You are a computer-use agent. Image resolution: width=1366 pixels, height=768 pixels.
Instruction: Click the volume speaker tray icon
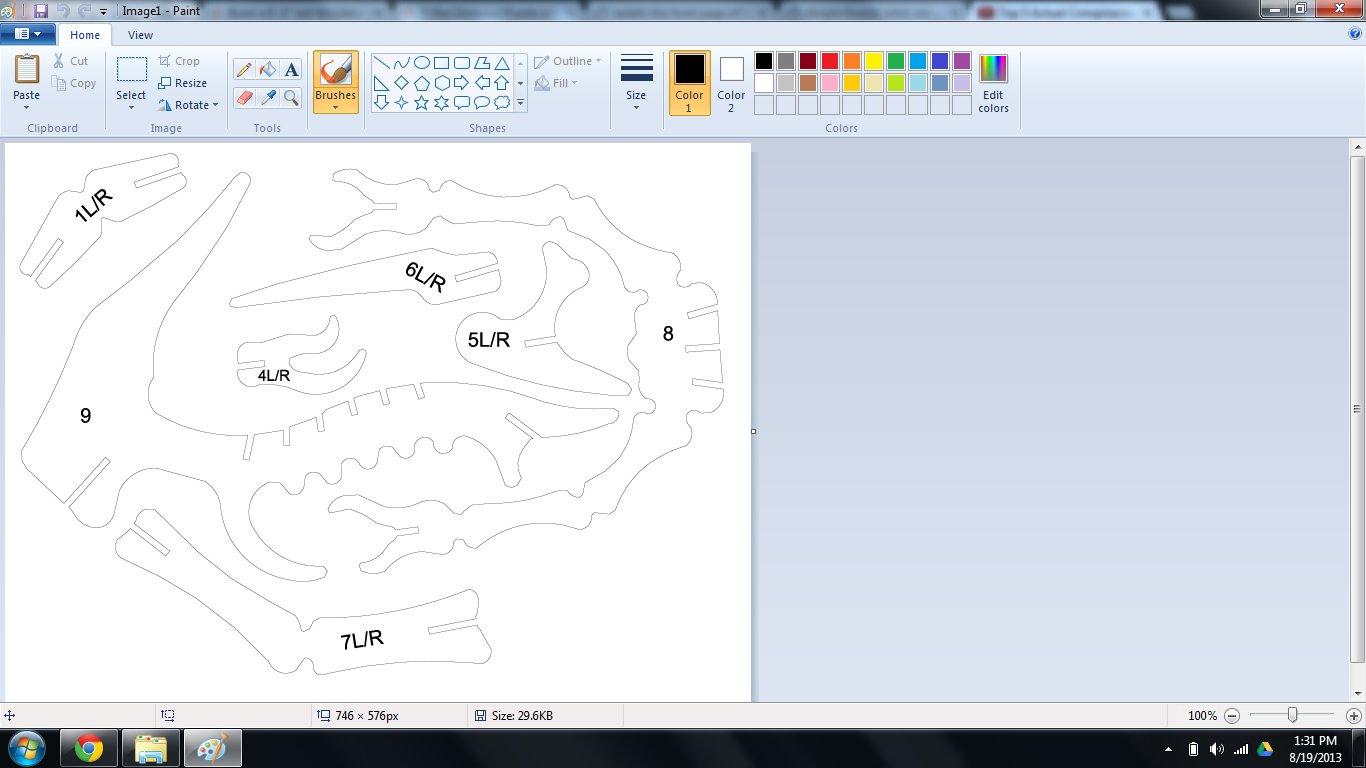(1216, 749)
